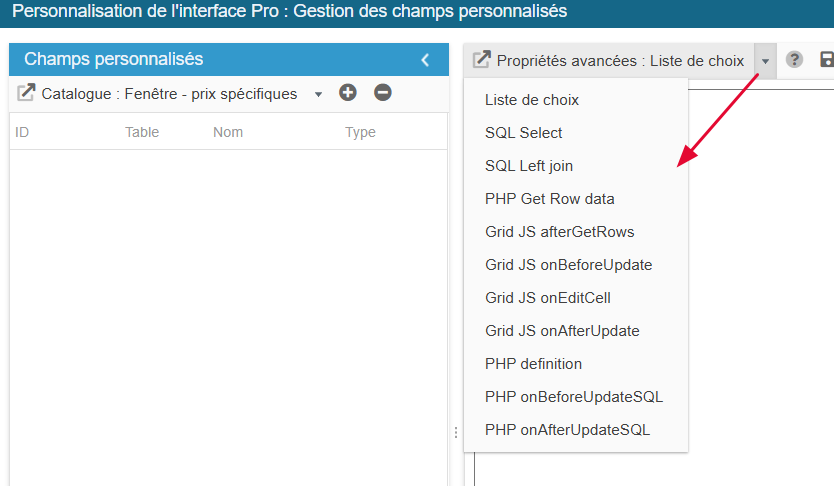
Task: Open the Catalogue window selector dropdown
Action: click(x=318, y=94)
